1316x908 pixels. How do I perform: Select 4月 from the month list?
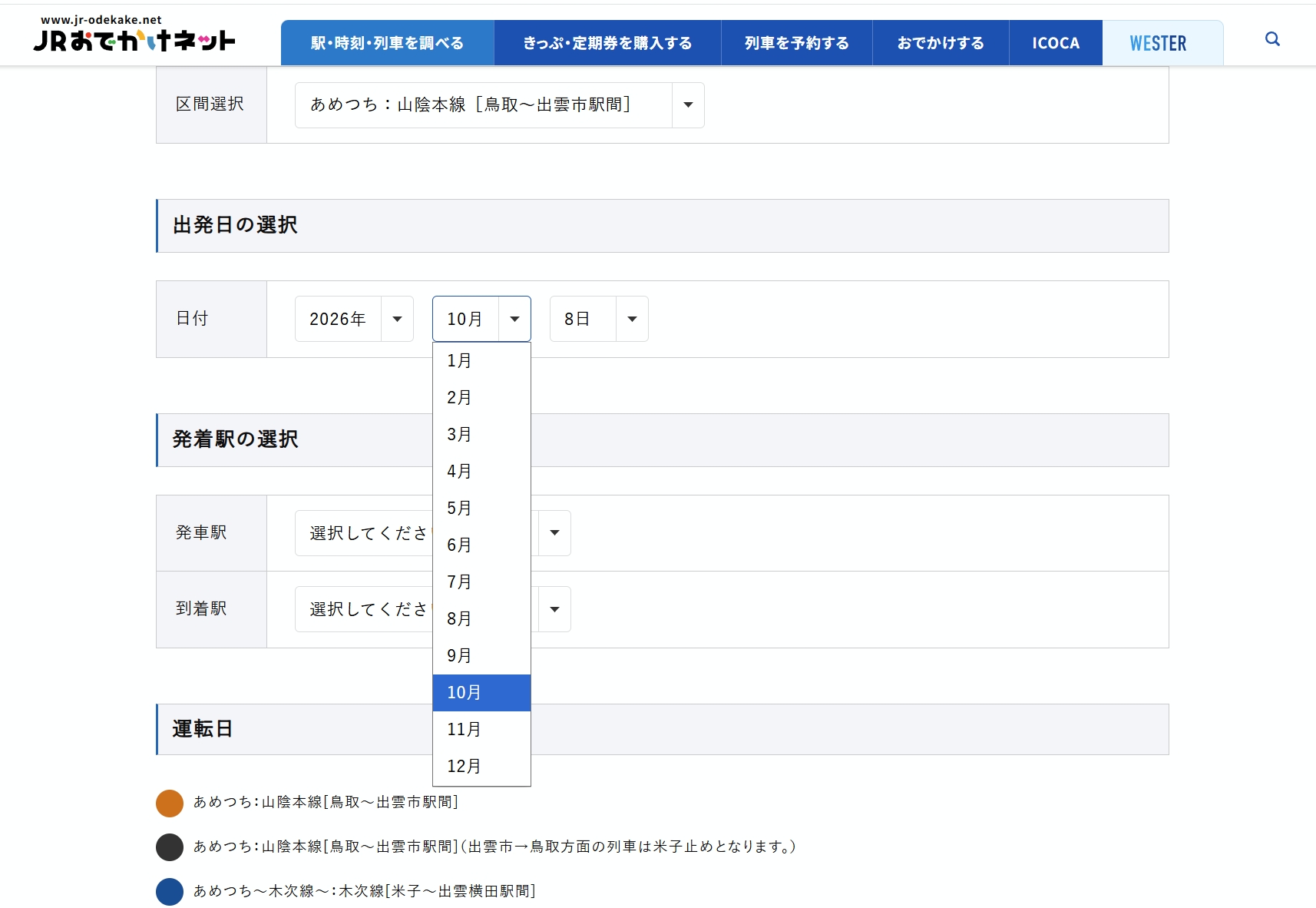click(481, 472)
